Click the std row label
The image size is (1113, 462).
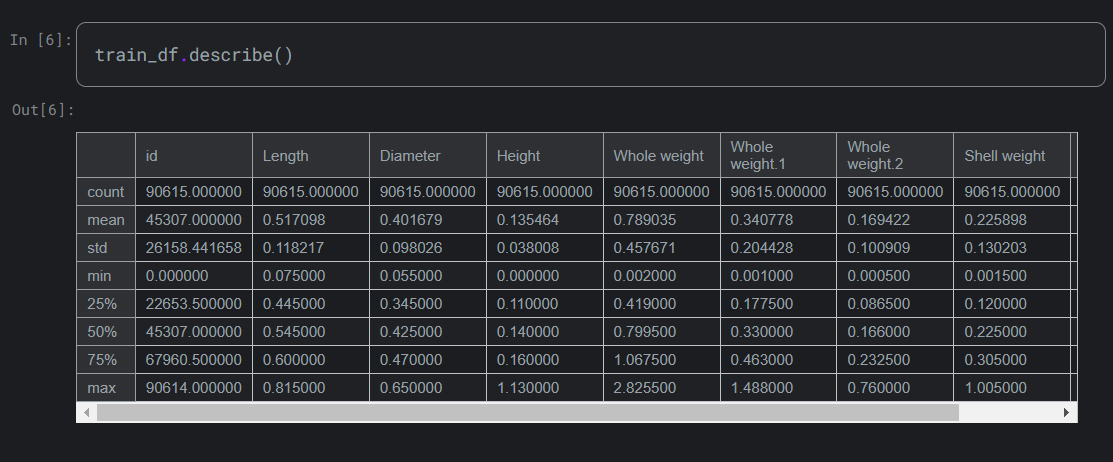click(99, 248)
